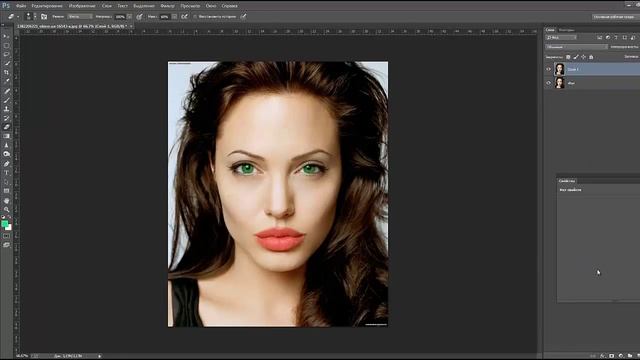Select the Rectangular Marquee tool

[x=7, y=45]
